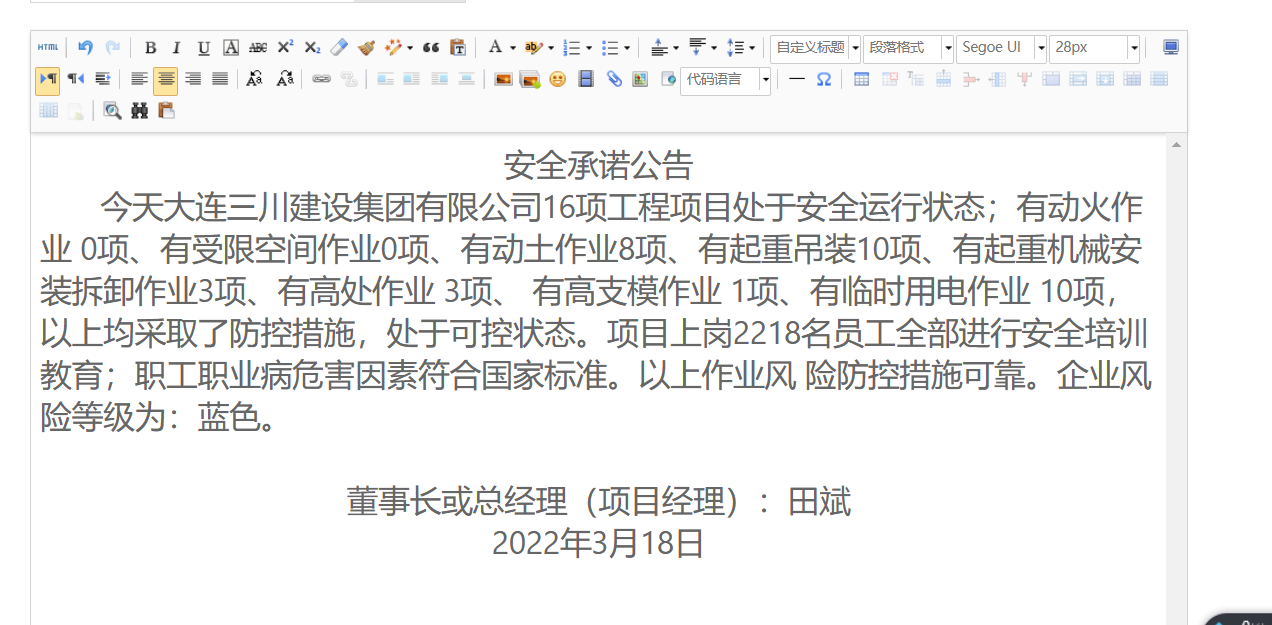Underline the selected text
The width and height of the screenshot is (1272, 625).
[204, 47]
